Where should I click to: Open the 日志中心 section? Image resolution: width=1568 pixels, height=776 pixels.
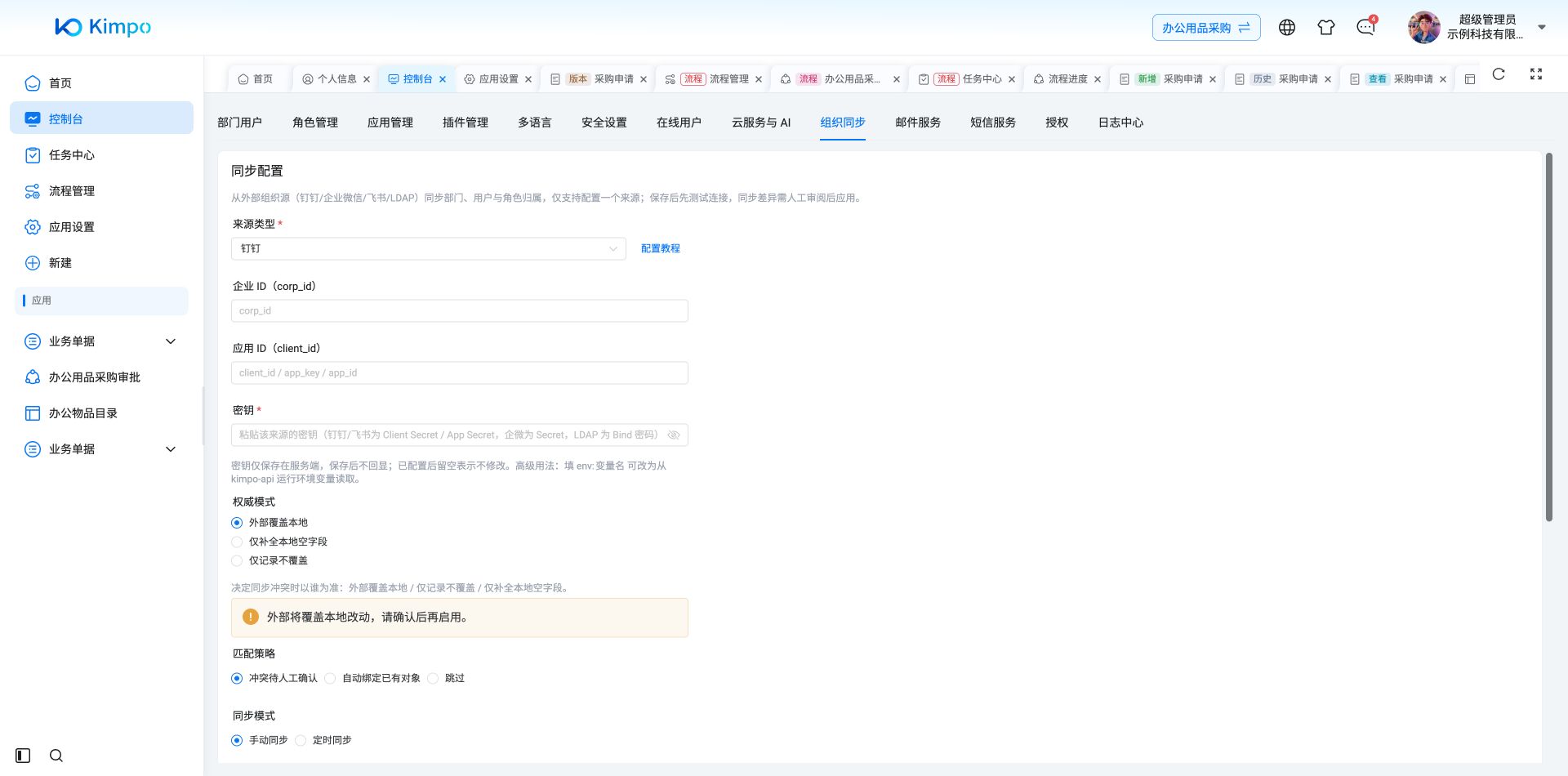(1120, 123)
